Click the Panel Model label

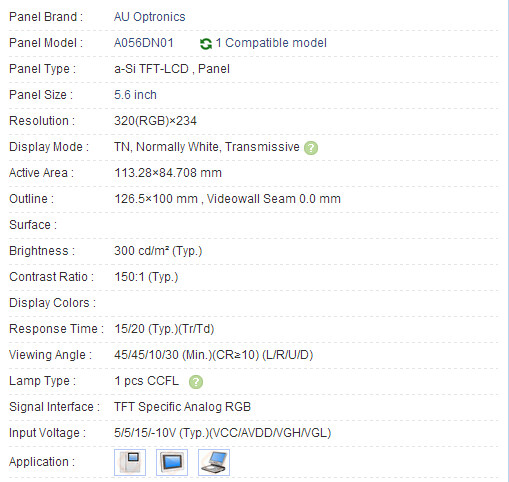coord(46,43)
